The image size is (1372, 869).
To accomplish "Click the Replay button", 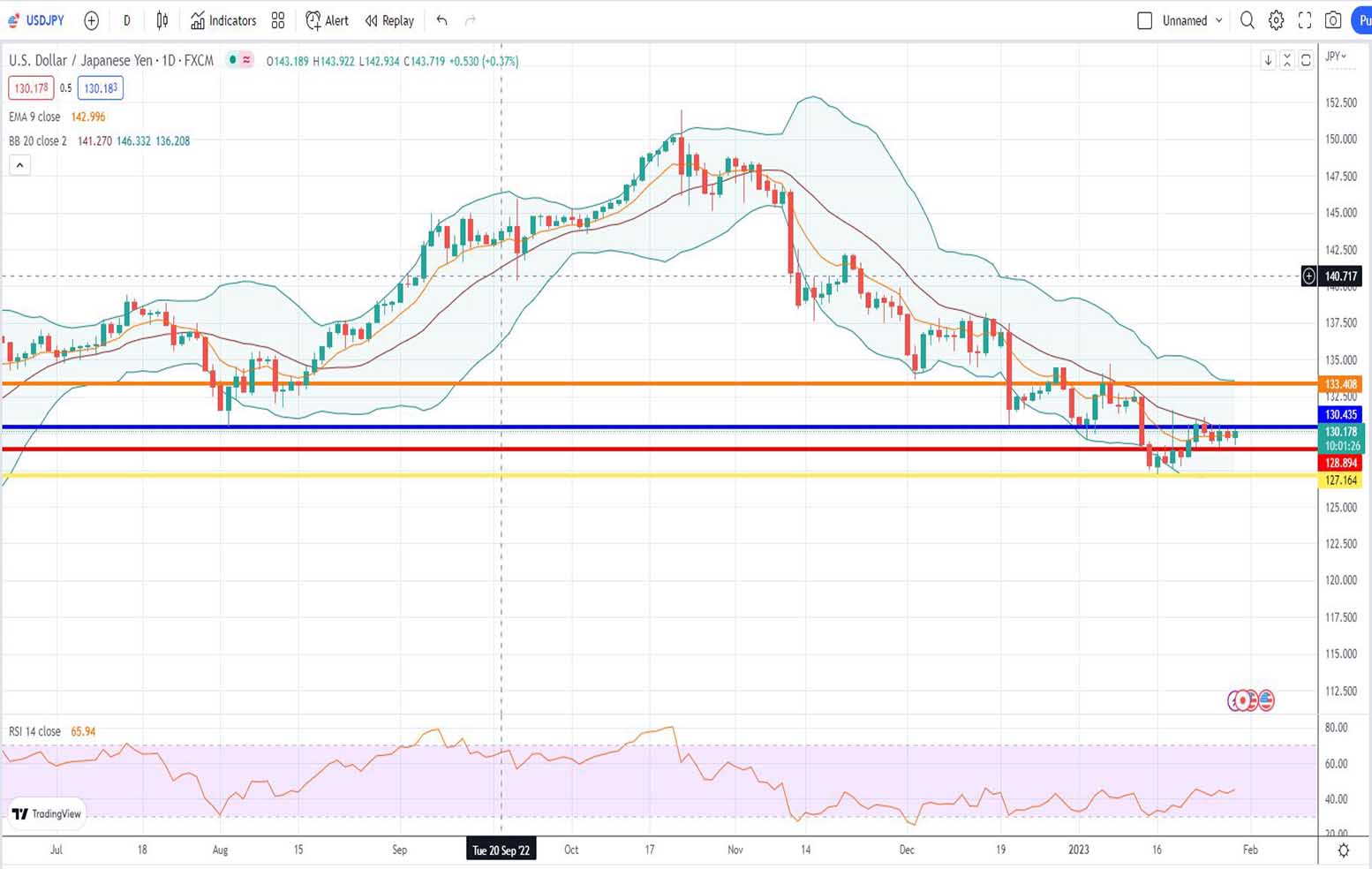I will point(389,20).
